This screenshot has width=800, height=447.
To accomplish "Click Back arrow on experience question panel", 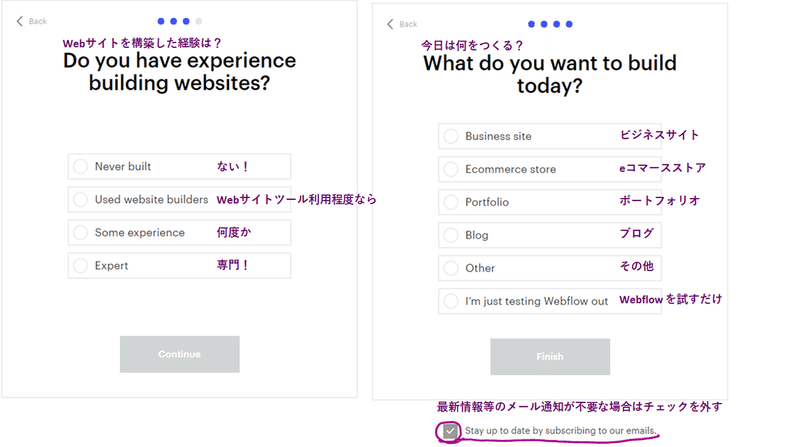I will [31, 21].
